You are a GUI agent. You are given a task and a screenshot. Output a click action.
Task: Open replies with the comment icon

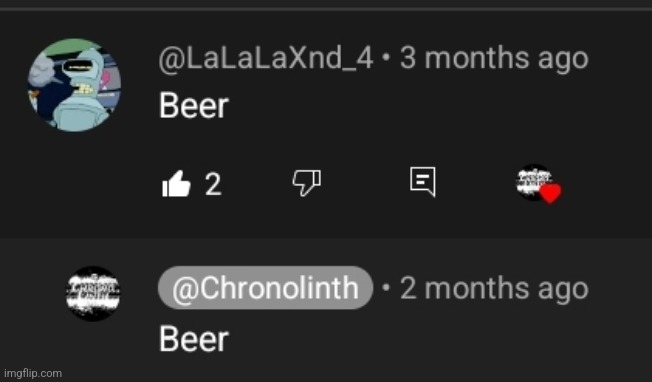tap(423, 182)
